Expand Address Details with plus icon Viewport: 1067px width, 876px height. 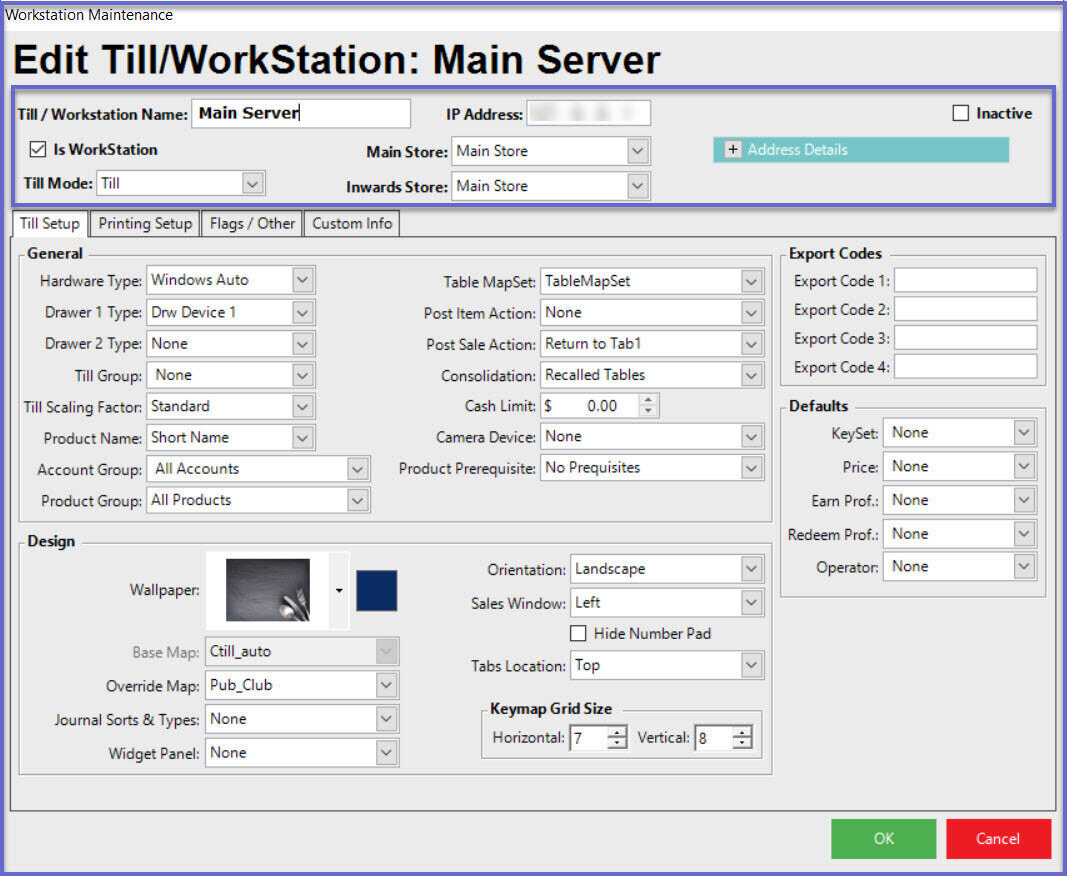click(x=732, y=150)
